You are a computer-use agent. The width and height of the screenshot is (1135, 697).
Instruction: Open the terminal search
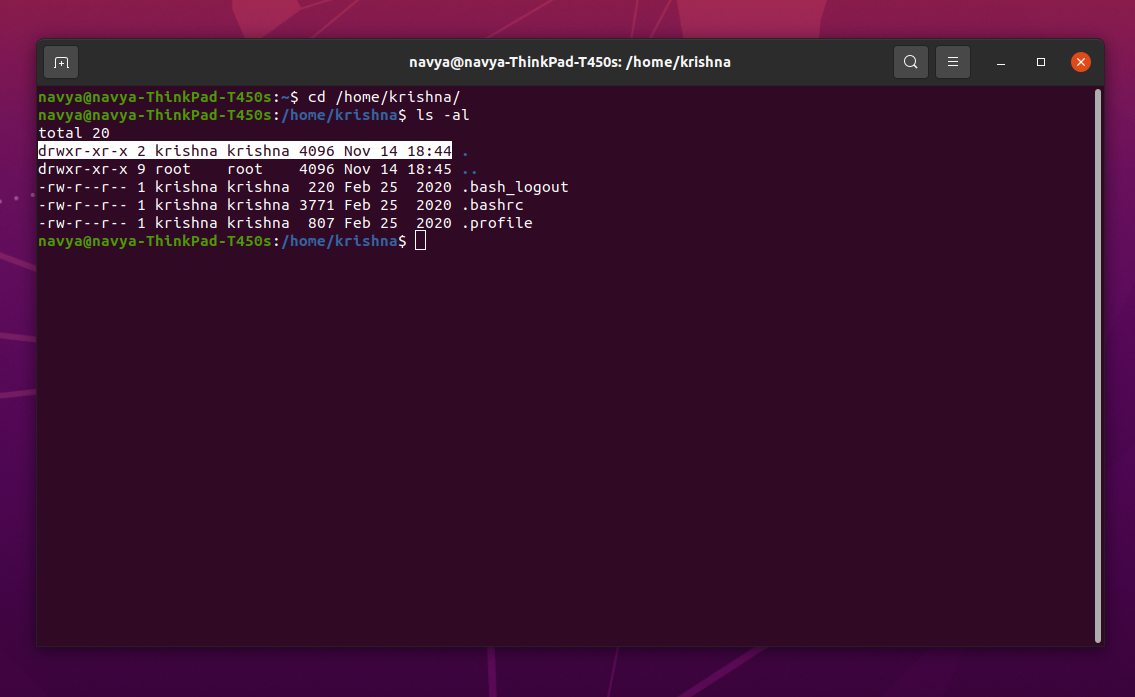(911, 62)
